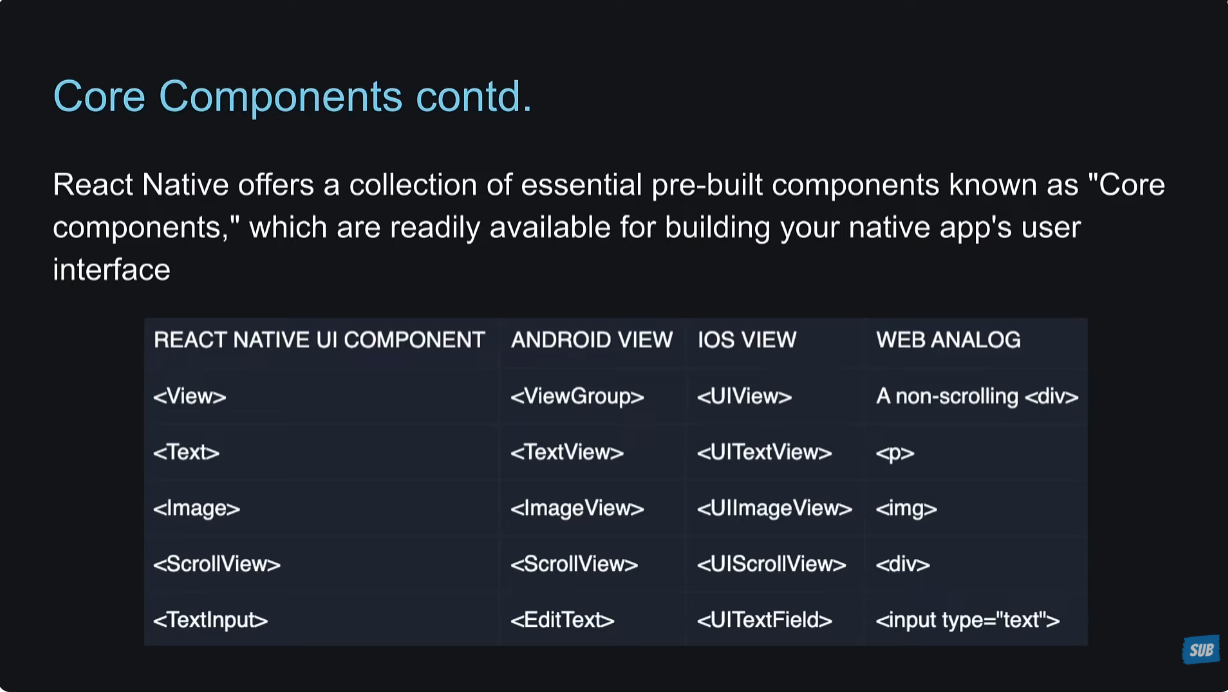Click the <UITextView> iOS cell

(765, 452)
